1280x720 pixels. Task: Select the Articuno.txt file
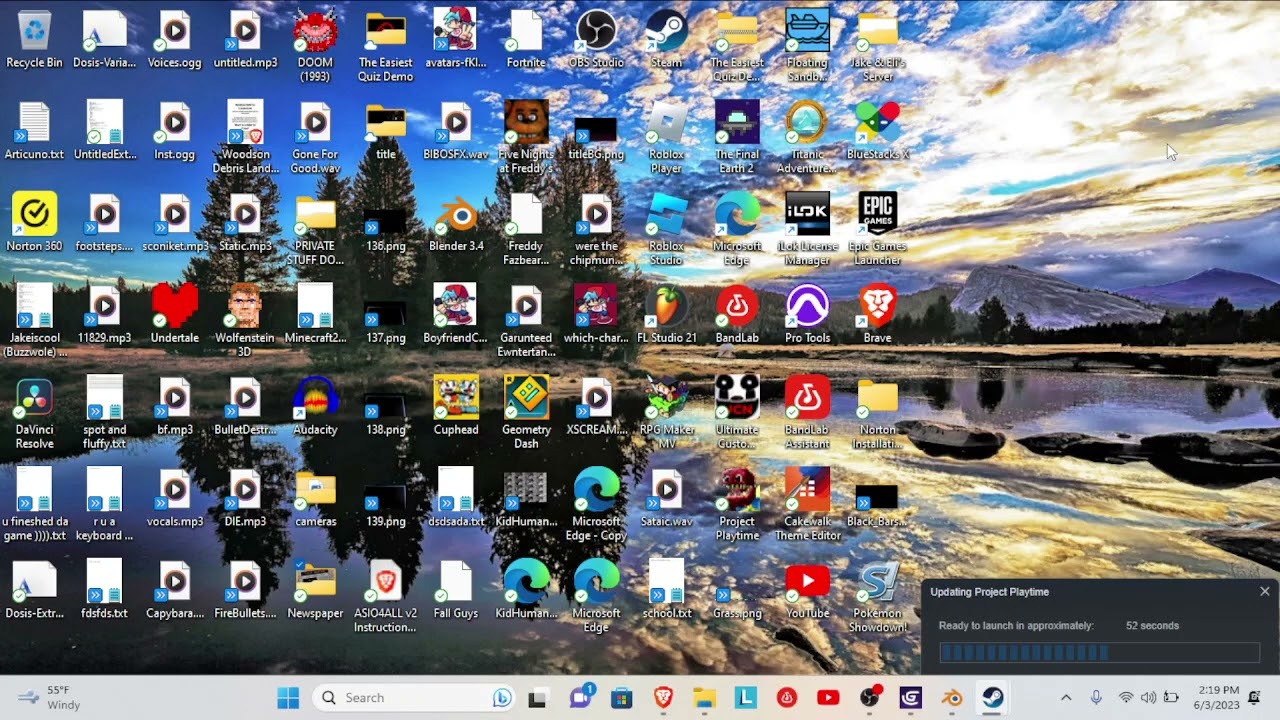[34, 131]
